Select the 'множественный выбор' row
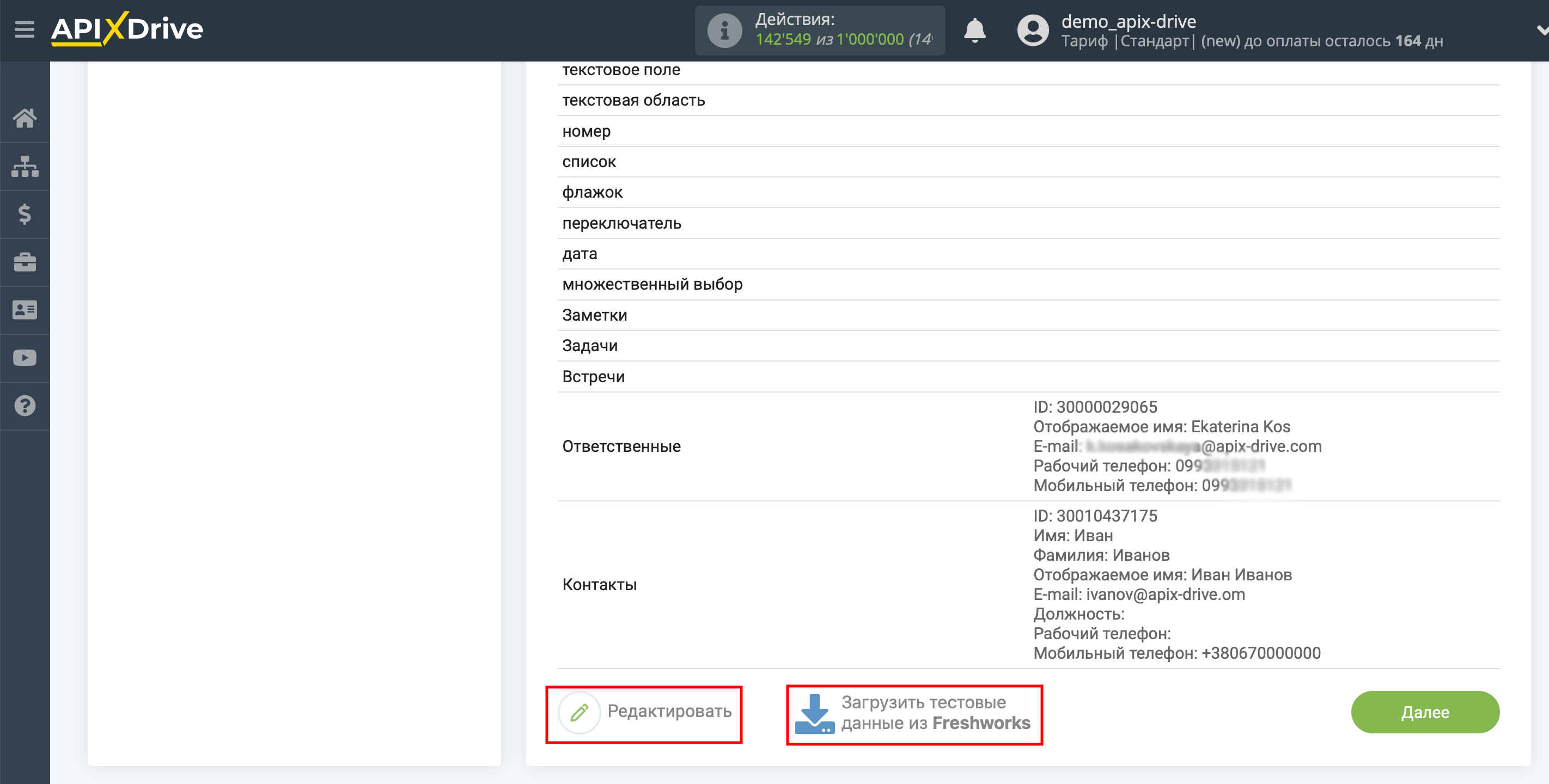The height and width of the screenshot is (784, 1549). click(1028, 284)
